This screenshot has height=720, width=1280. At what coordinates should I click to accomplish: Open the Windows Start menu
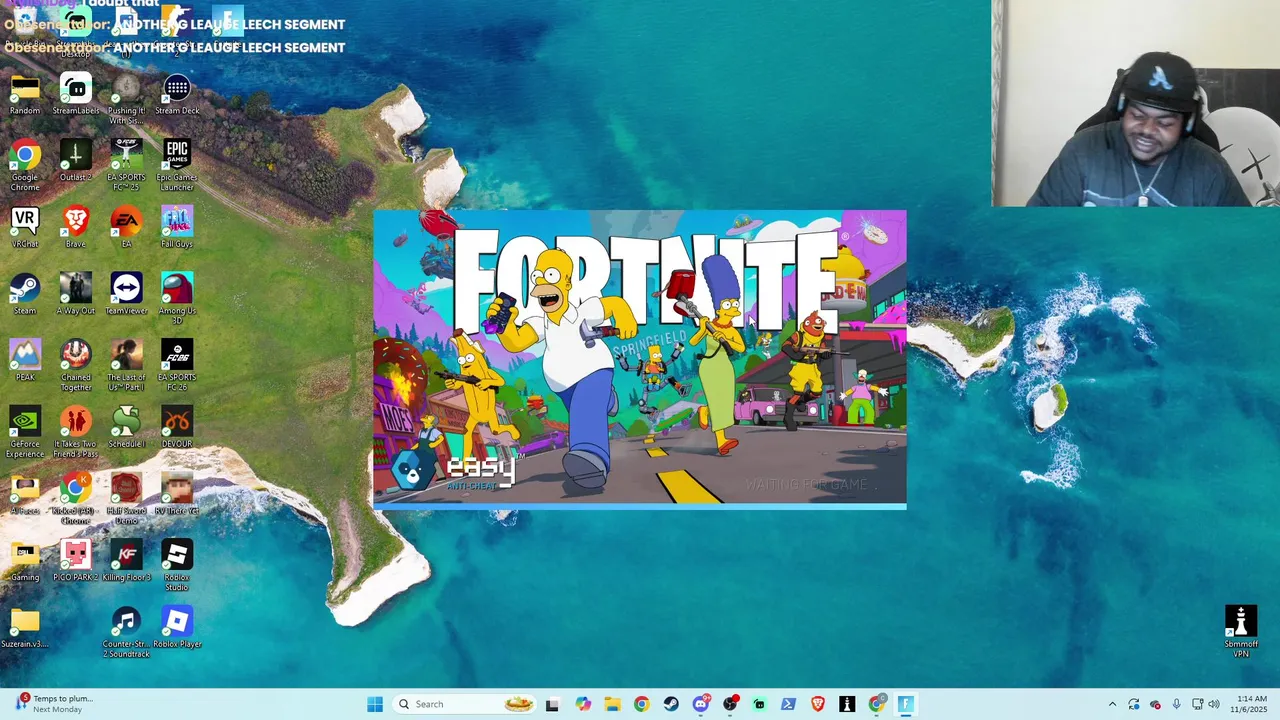pos(375,704)
